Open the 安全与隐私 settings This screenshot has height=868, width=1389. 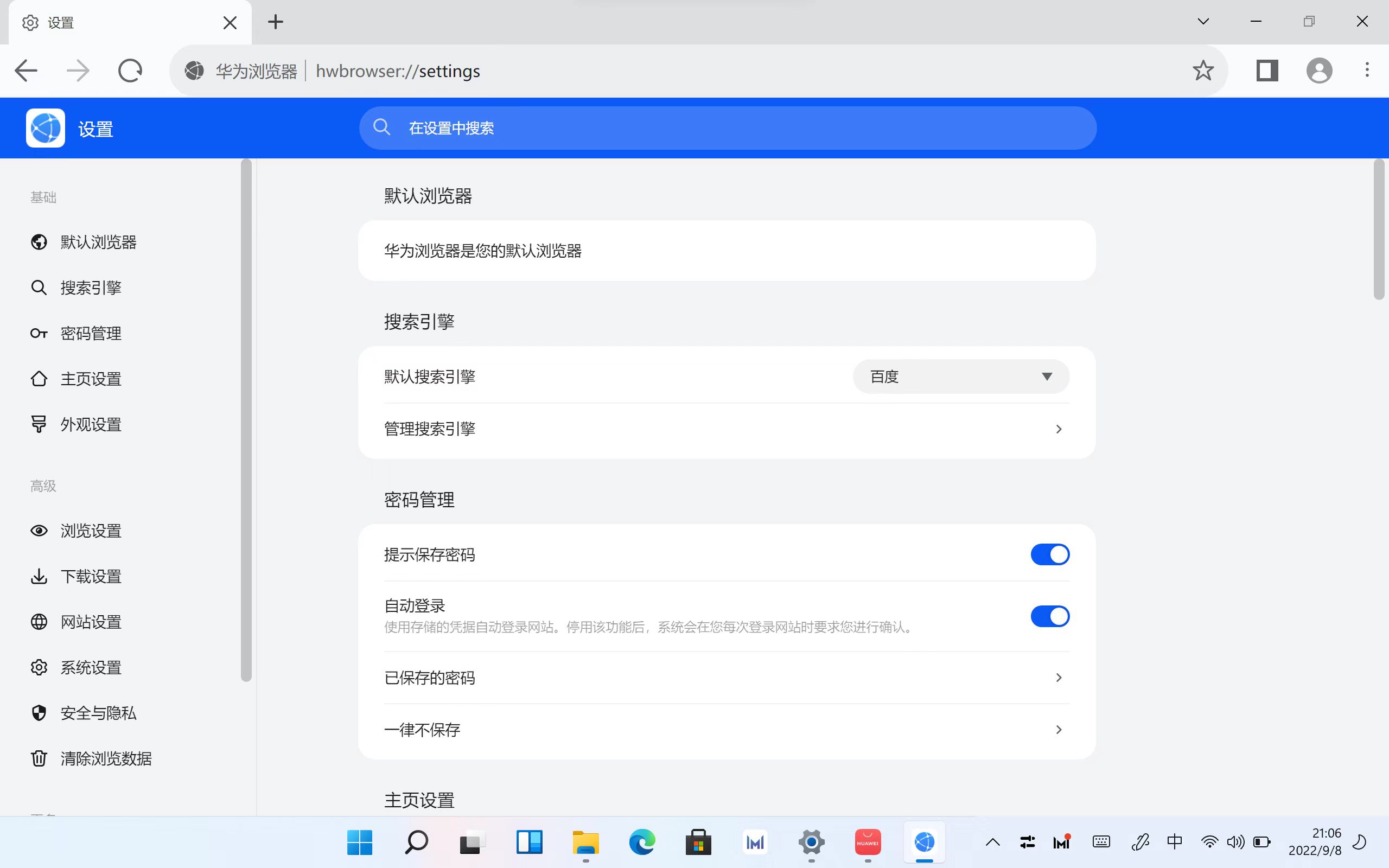tap(98, 713)
